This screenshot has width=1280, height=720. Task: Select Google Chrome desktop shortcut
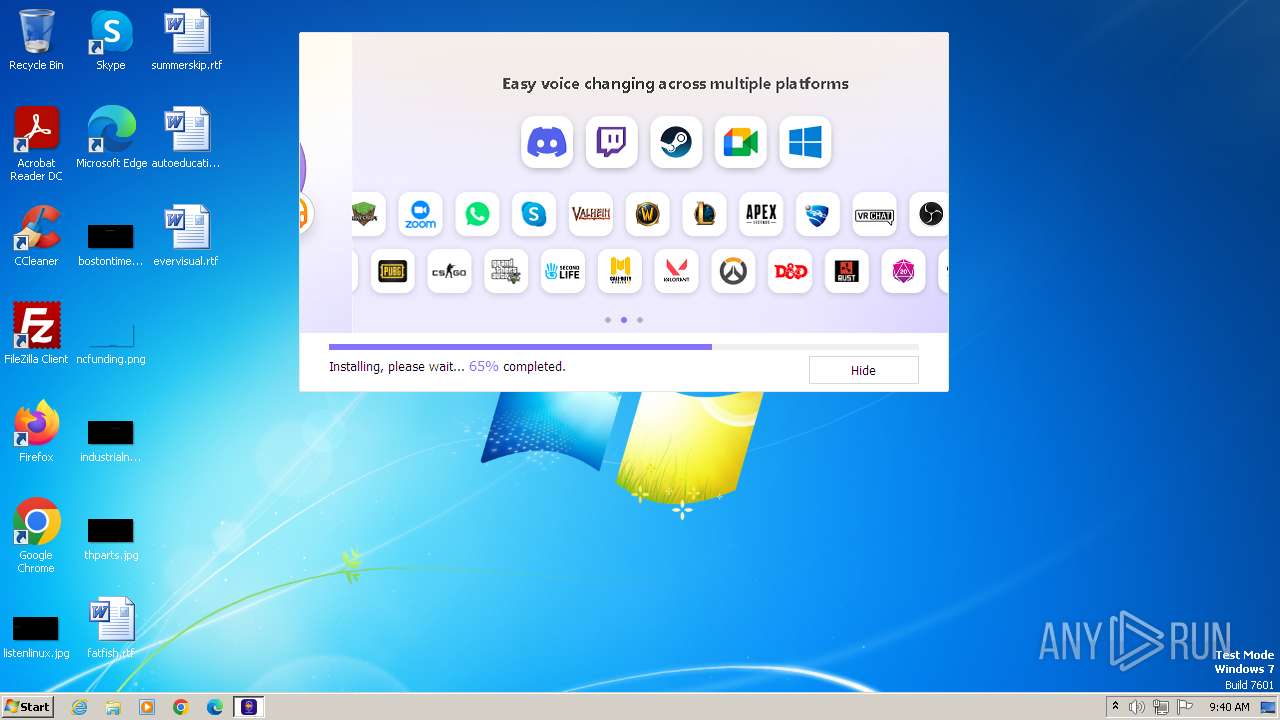tap(36, 536)
